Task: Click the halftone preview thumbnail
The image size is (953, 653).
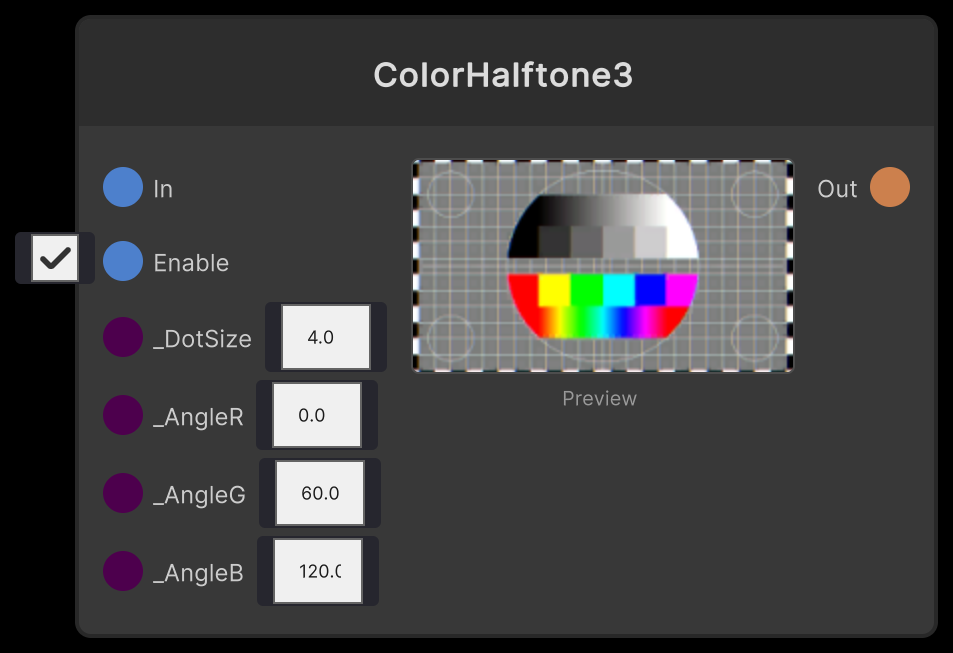Action: point(602,266)
